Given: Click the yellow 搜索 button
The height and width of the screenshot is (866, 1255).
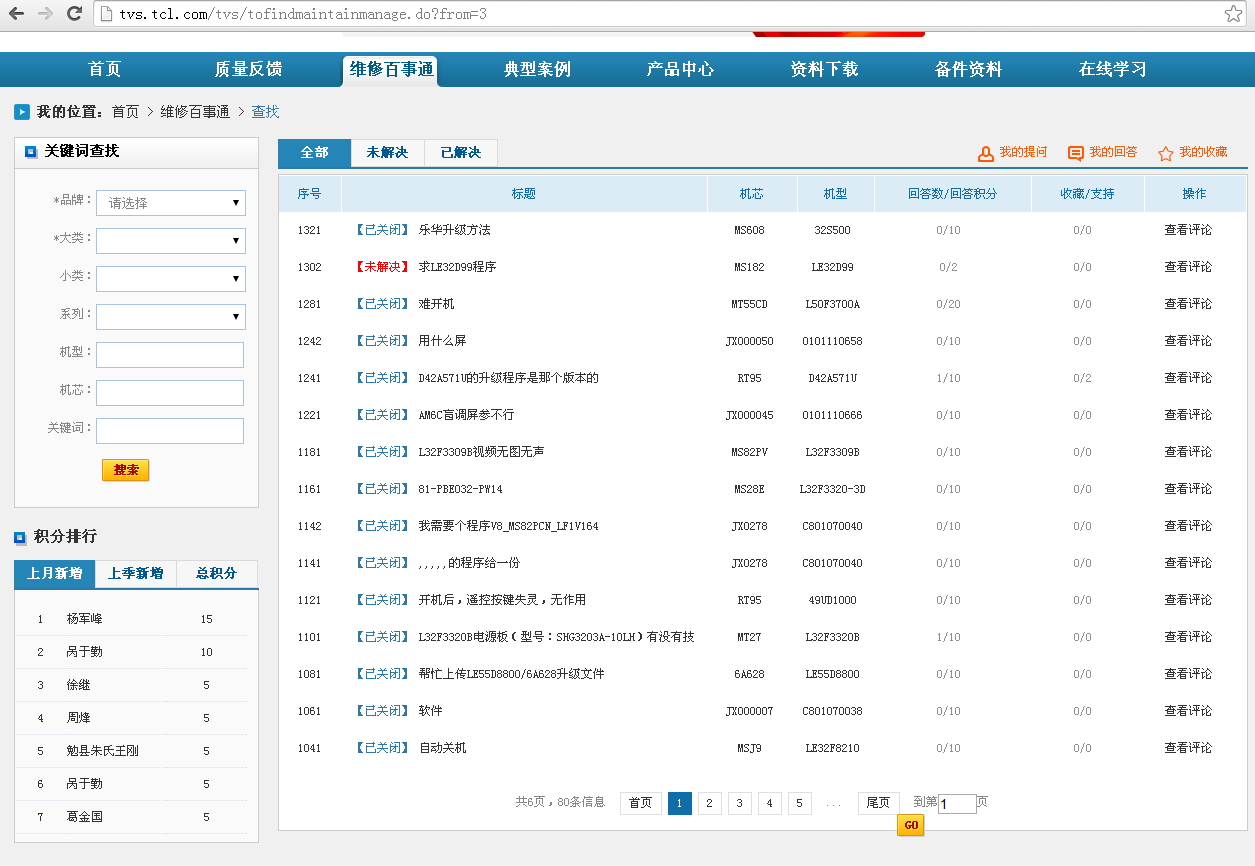Looking at the screenshot, I should (126, 470).
